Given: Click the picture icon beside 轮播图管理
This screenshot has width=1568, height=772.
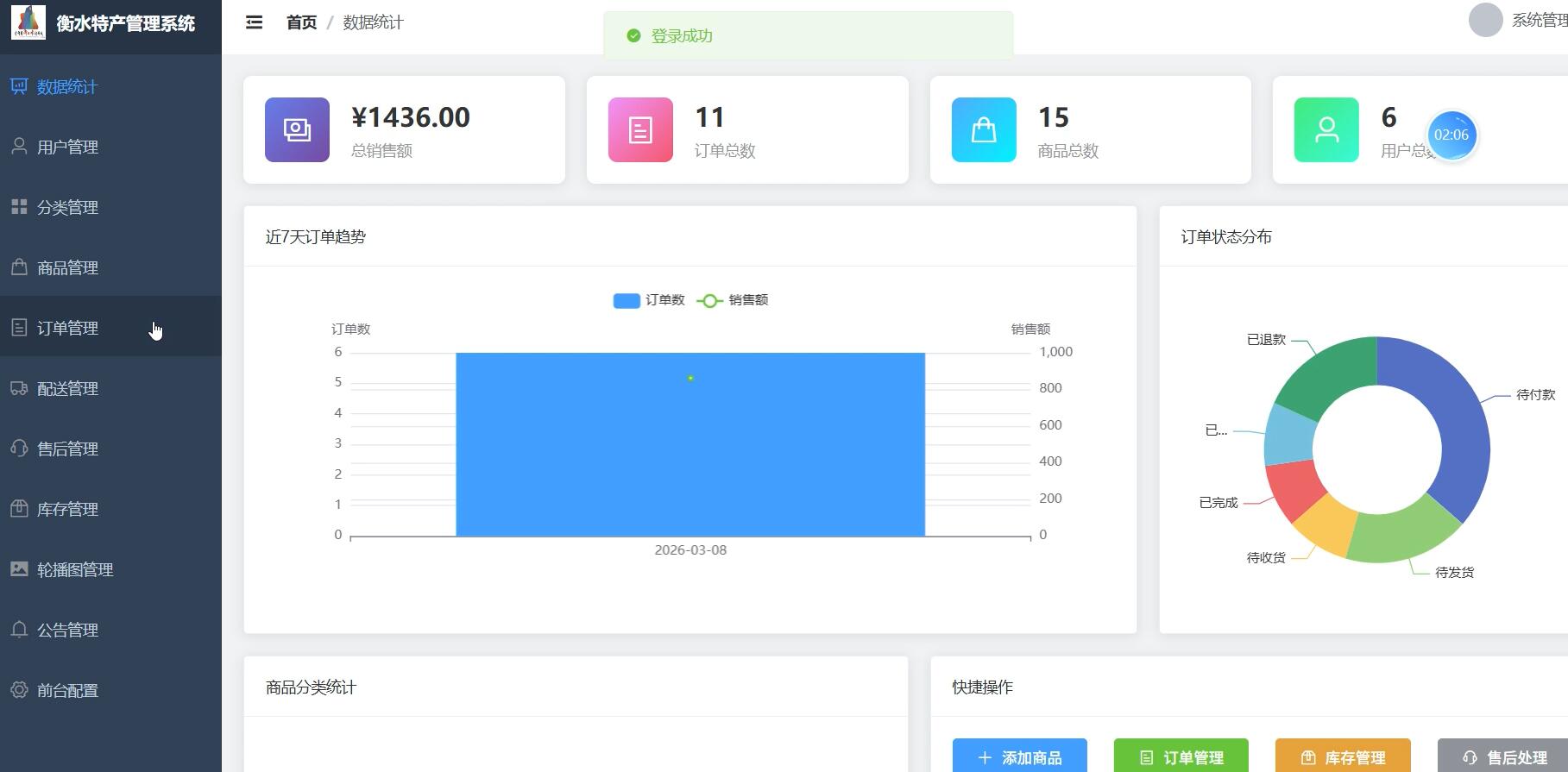Looking at the screenshot, I should click(x=19, y=569).
